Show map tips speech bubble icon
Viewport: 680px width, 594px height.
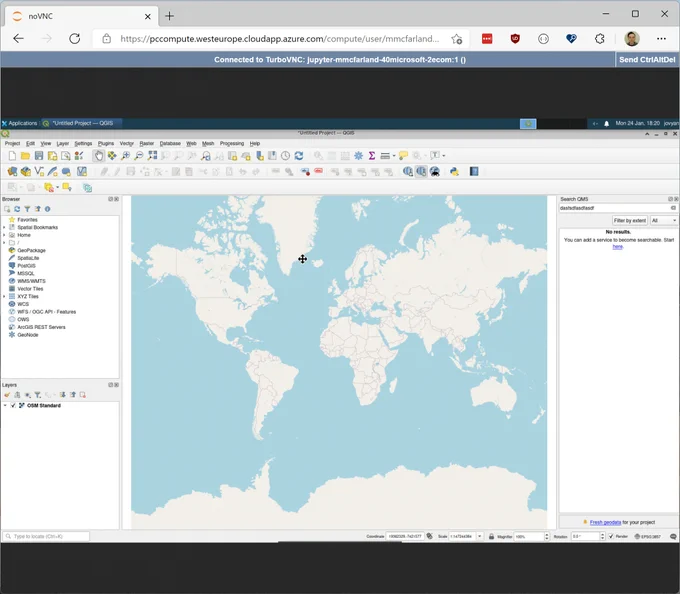click(403, 156)
